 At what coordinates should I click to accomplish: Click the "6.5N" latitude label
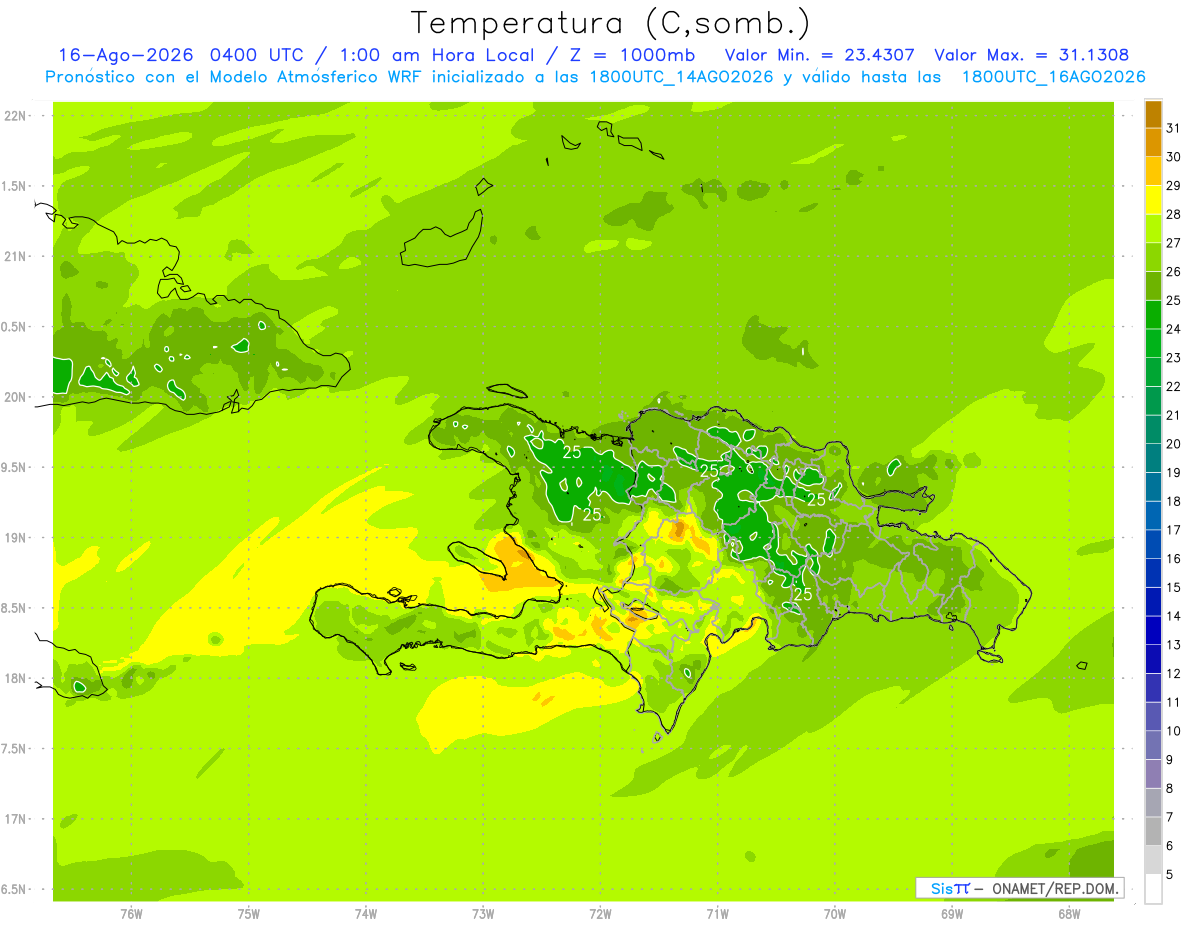tap(15, 889)
